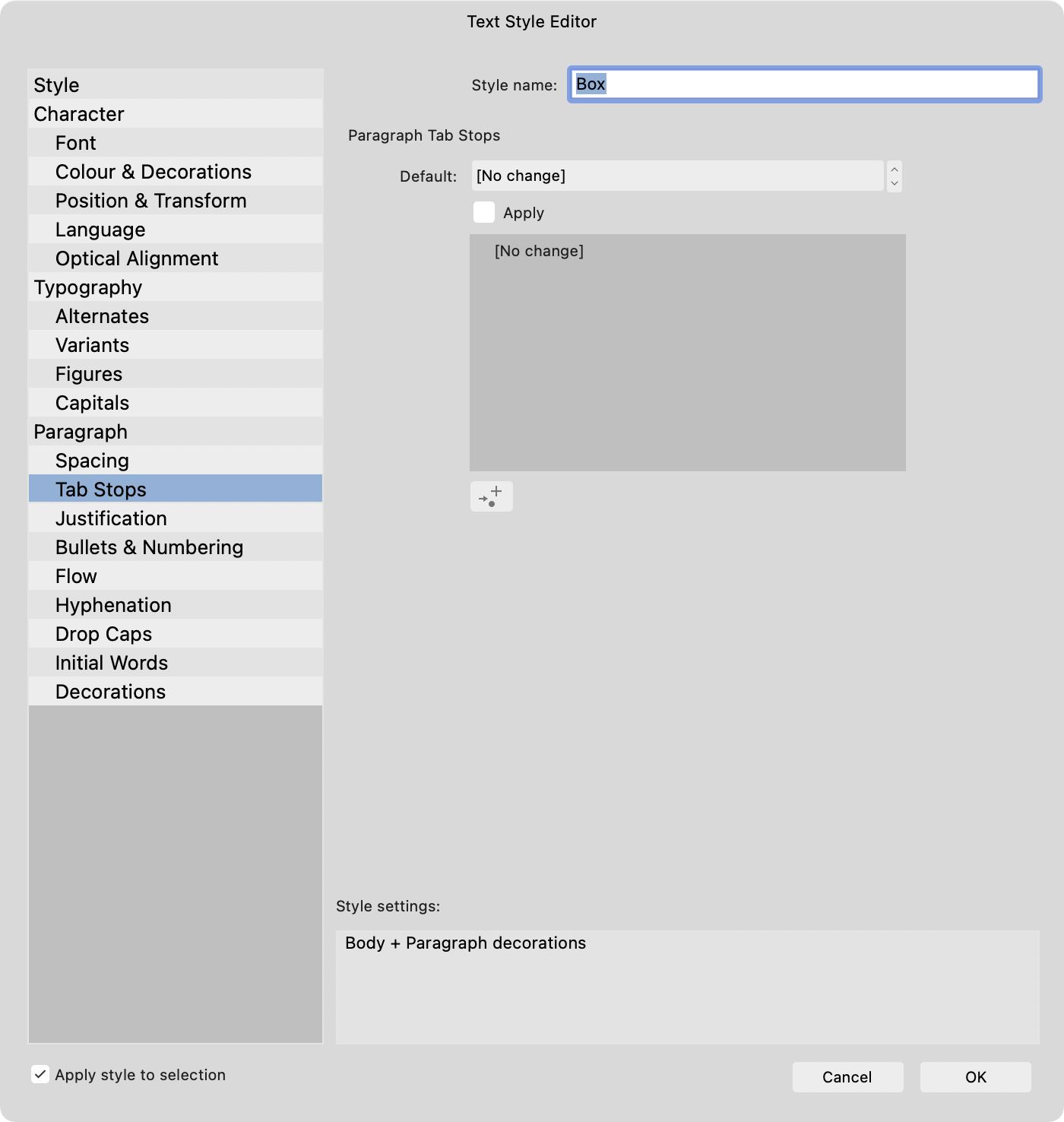Enable the Apply checkbox
1064x1122 pixels.
[484, 212]
